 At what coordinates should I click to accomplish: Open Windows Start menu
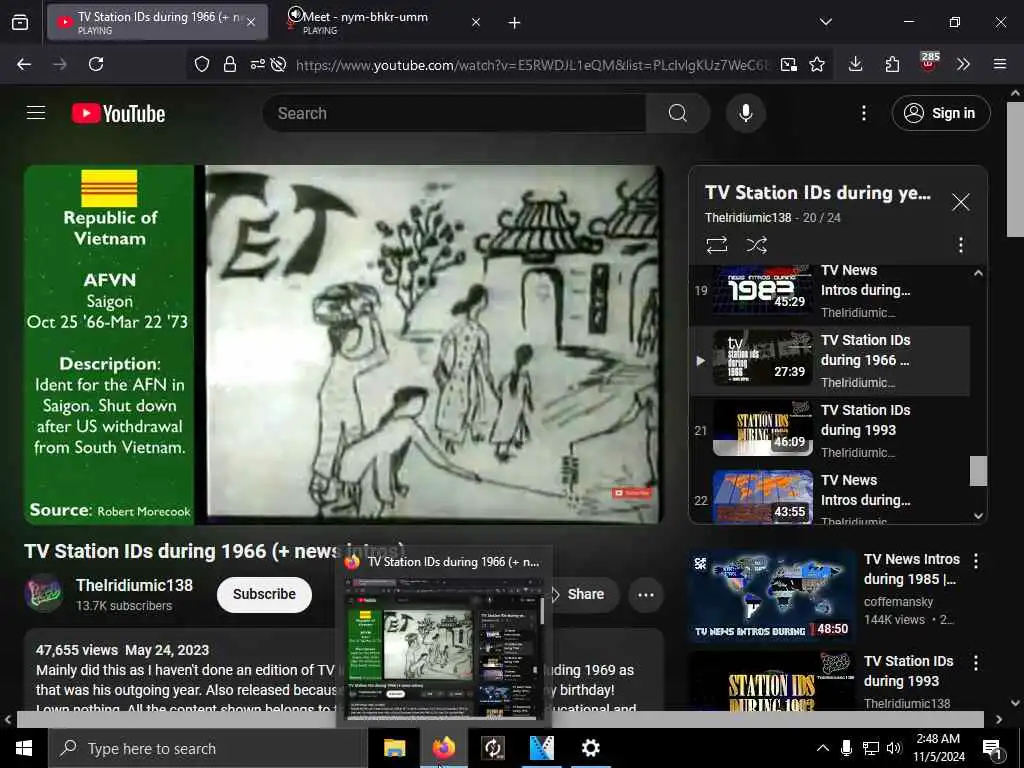click(24, 748)
